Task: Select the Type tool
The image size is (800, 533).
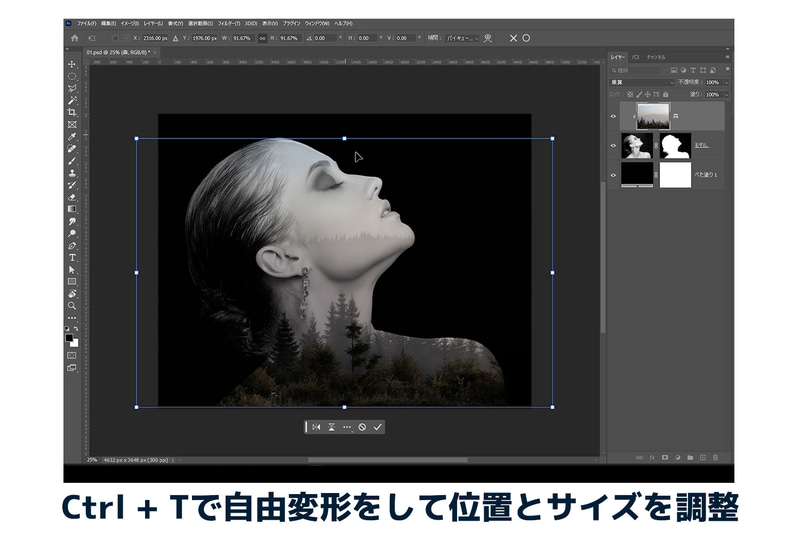Action: coord(72,258)
